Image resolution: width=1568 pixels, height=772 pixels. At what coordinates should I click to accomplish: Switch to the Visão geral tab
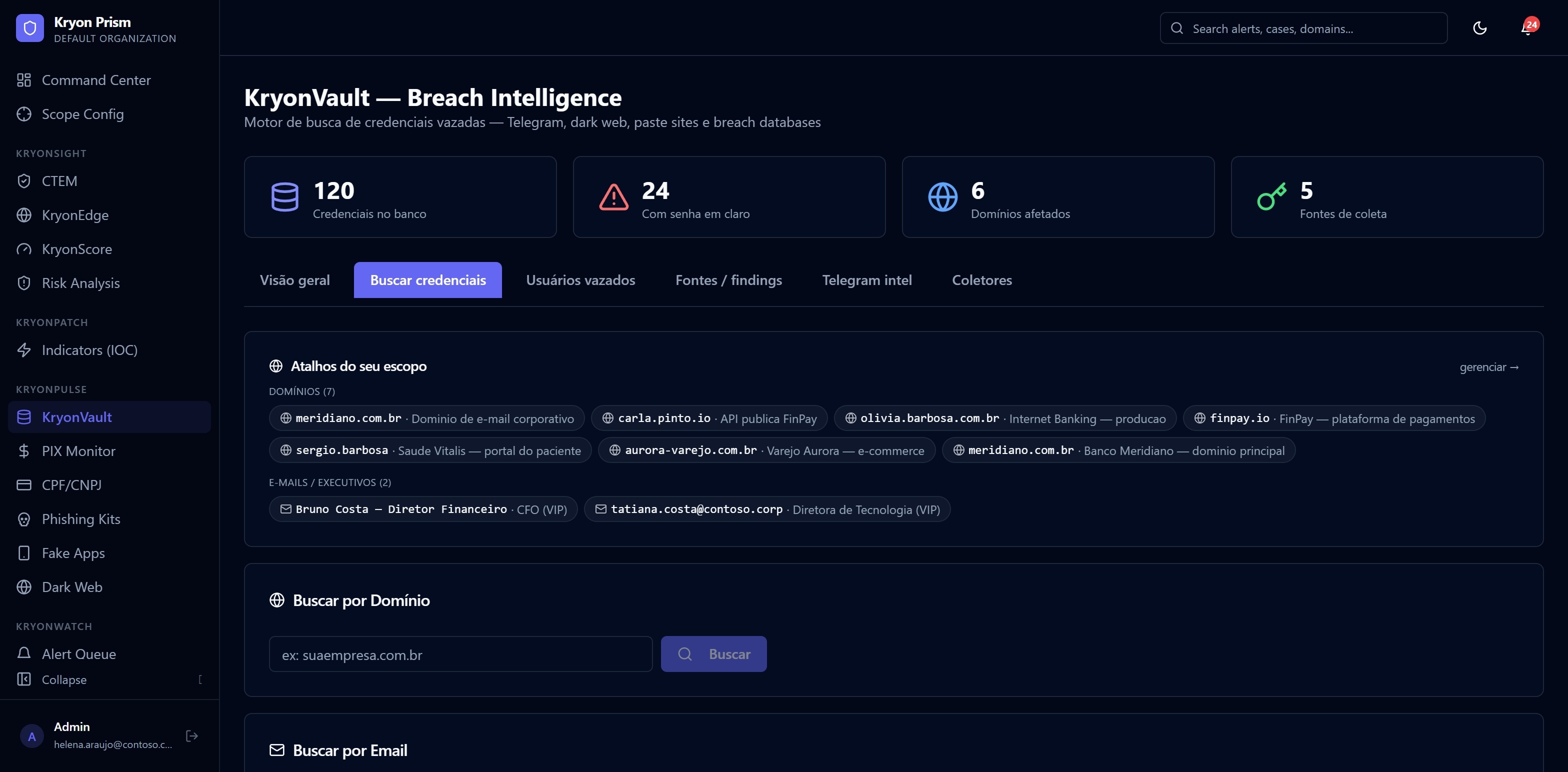click(x=294, y=280)
